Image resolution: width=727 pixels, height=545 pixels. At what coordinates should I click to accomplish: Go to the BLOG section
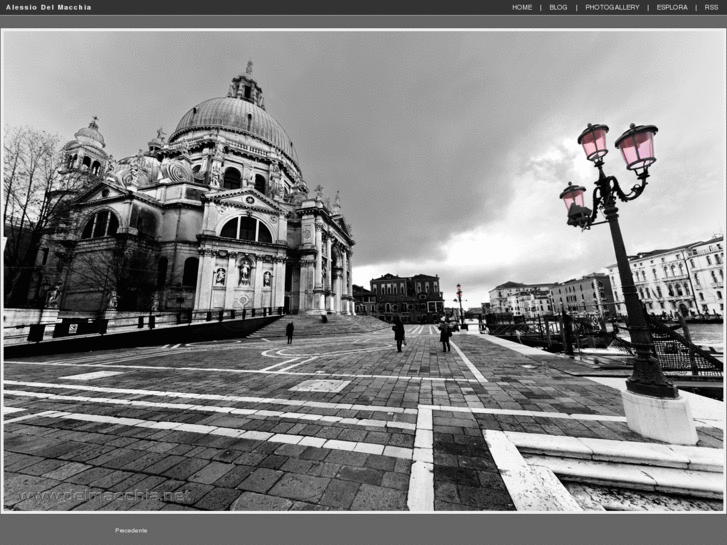(x=558, y=7)
